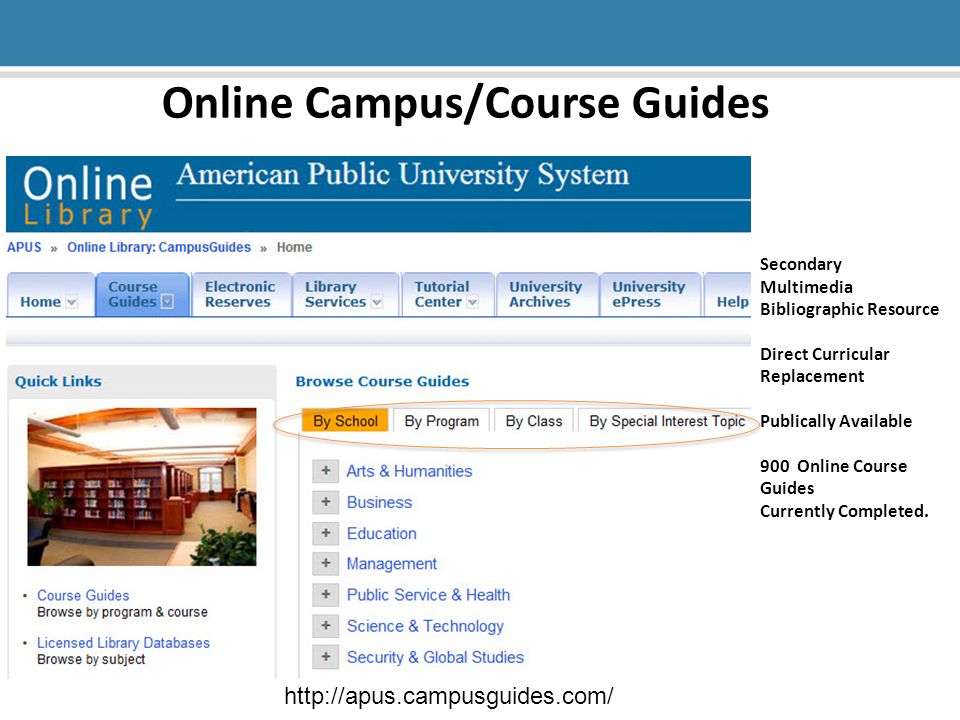This screenshot has height=720, width=960.
Task: Click the Home breadcrumb text
Action: coord(294,247)
